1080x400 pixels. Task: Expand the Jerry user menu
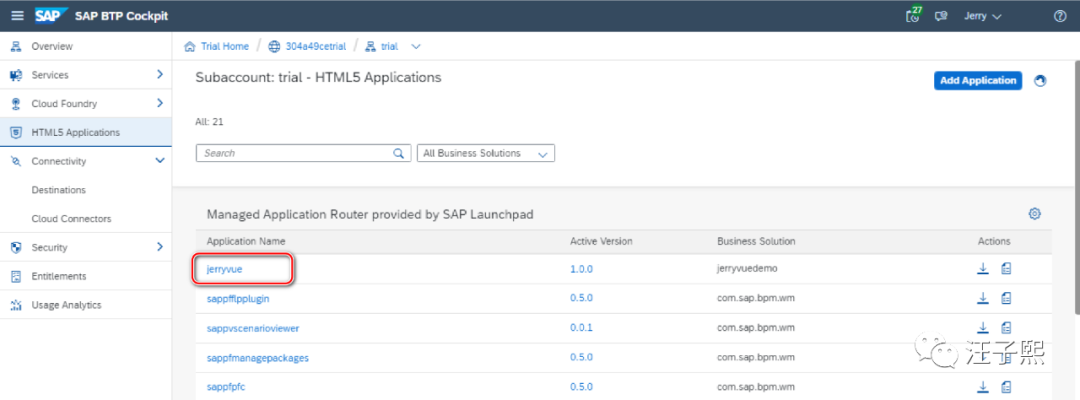(x=983, y=16)
